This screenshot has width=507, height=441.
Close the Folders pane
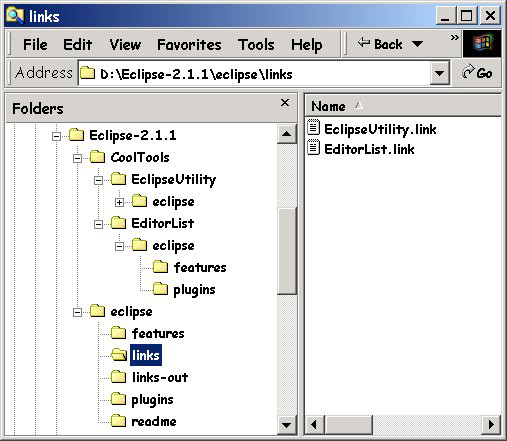pos(285,103)
